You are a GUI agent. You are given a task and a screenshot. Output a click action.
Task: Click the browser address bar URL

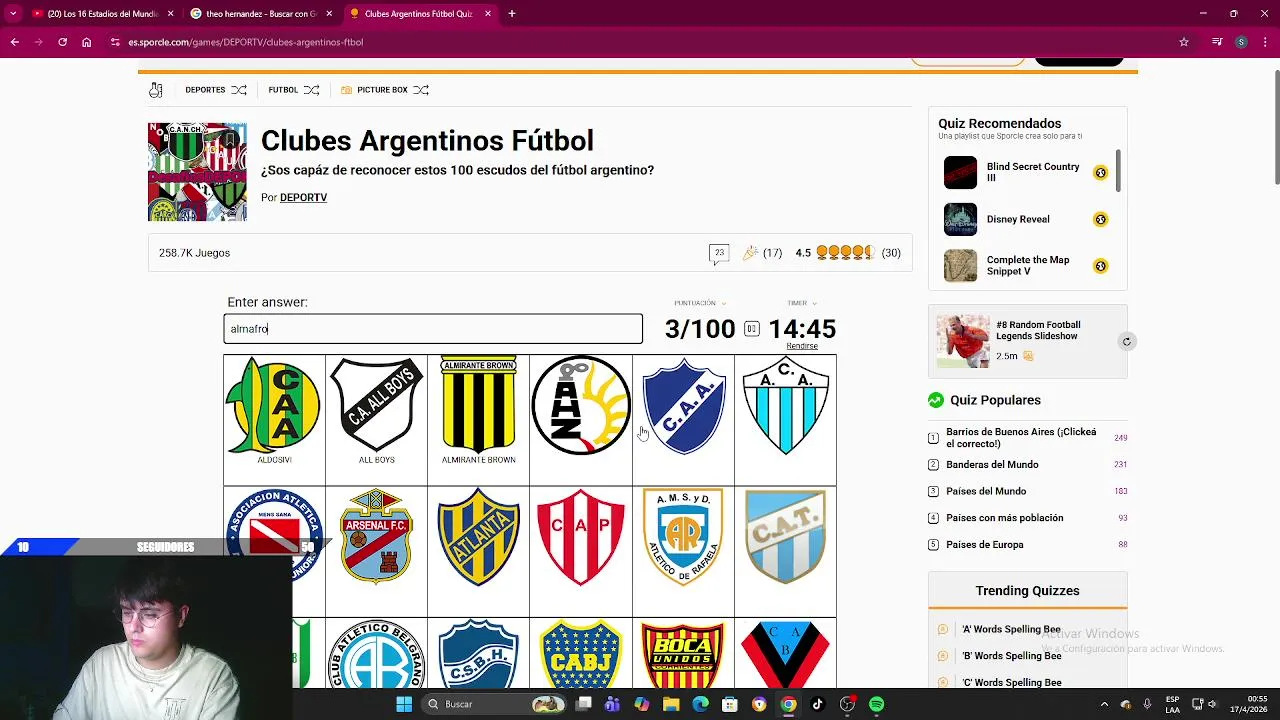point(245,42)
